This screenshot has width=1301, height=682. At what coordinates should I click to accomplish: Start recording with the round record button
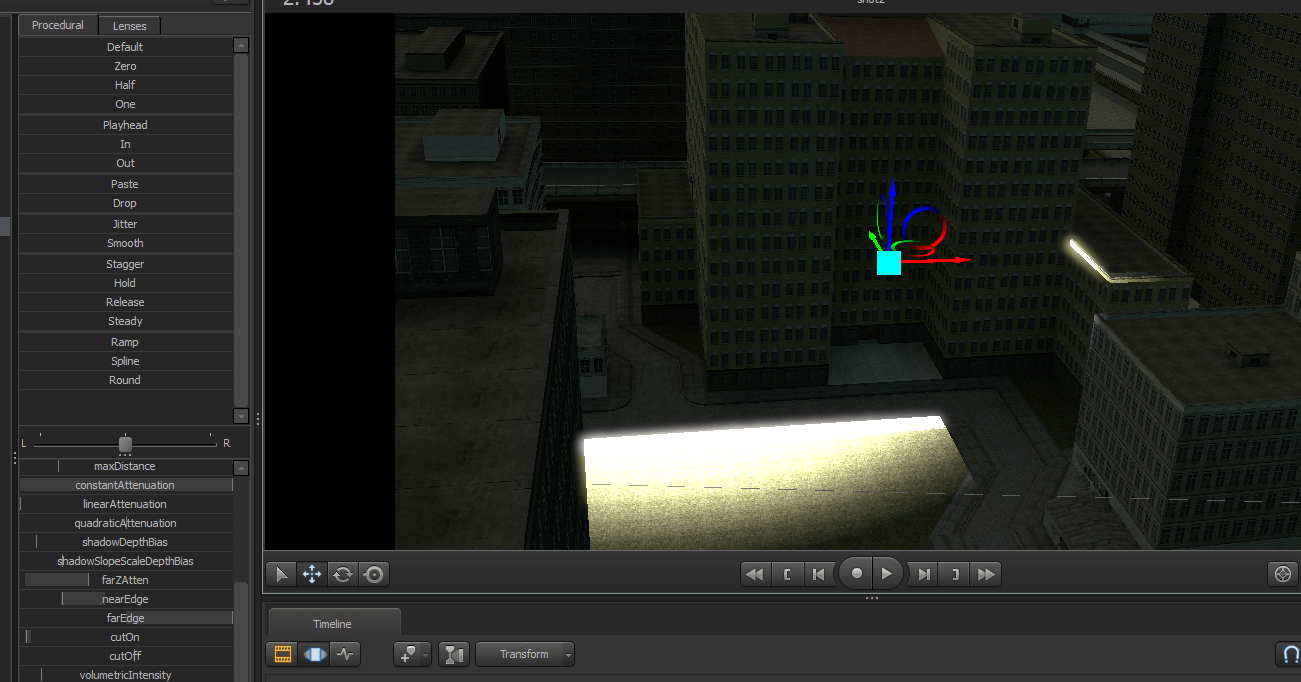click(x=857, y=574)
